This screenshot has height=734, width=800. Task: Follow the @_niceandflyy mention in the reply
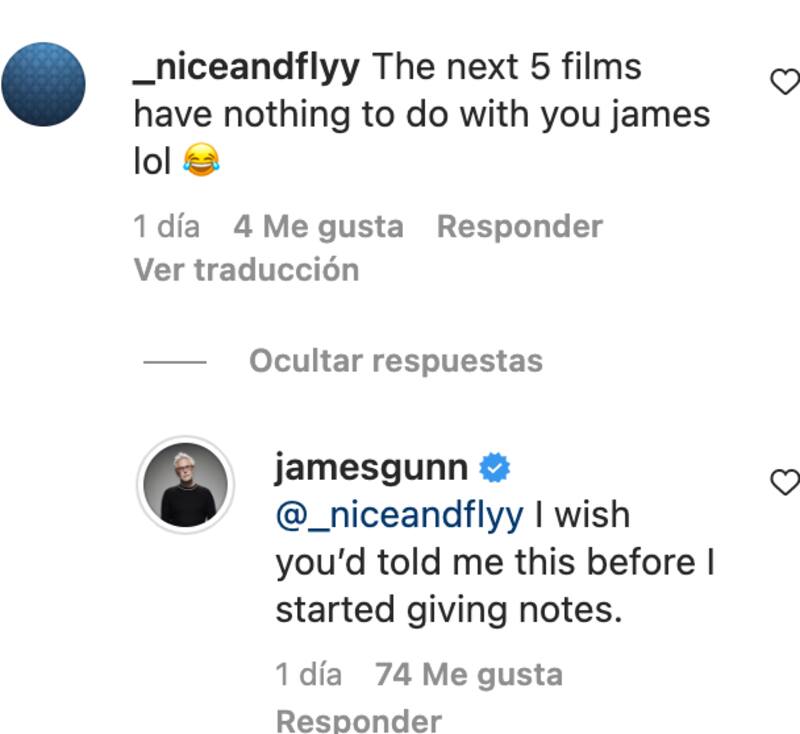tap(399, 515)
